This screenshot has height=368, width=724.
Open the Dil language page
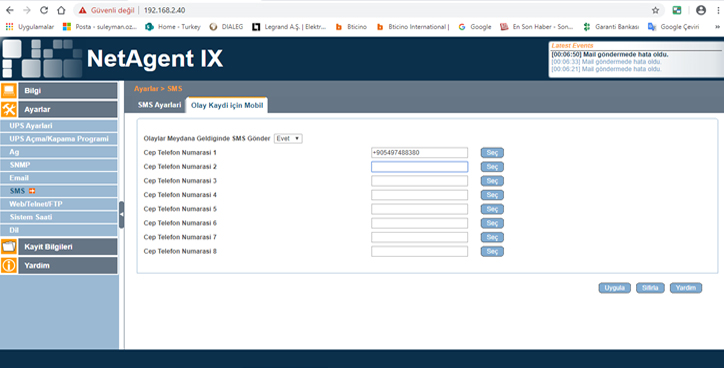click(59, 230)
